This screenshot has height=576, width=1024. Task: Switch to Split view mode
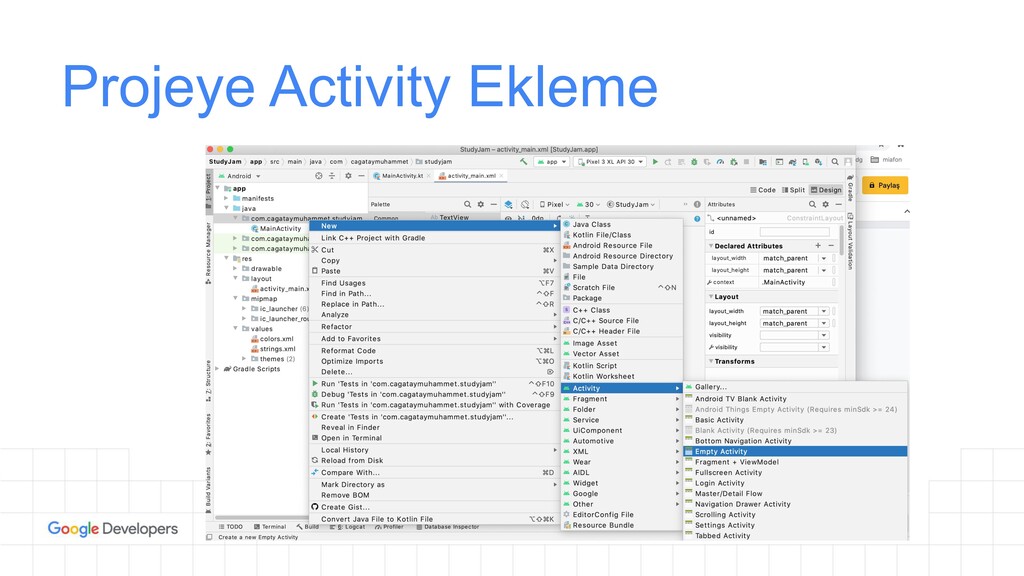pyautogui.click(x=793, y=190)
